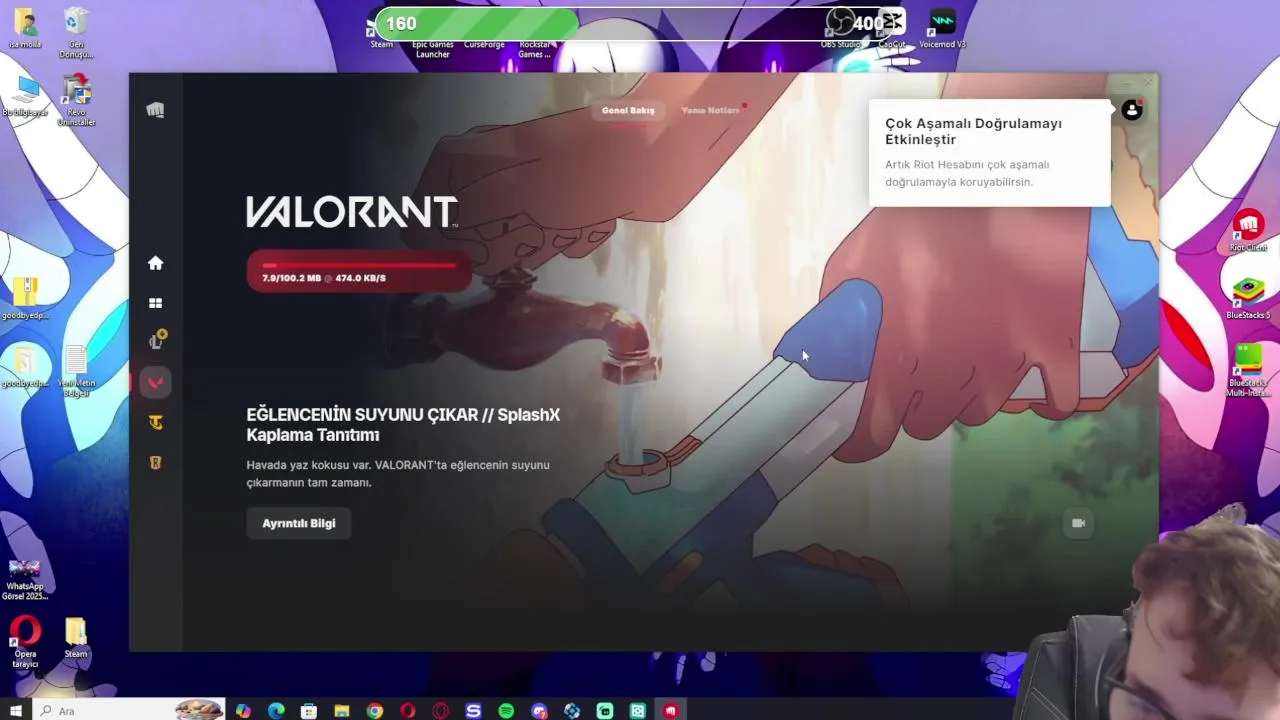
Task: Select the Geri Dönüşüm recycle bin
Action: [x=76, y=32]
